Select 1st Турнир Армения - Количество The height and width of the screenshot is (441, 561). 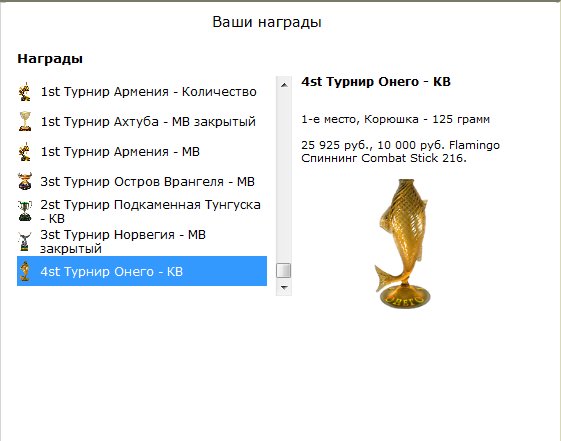pos(142,92)
